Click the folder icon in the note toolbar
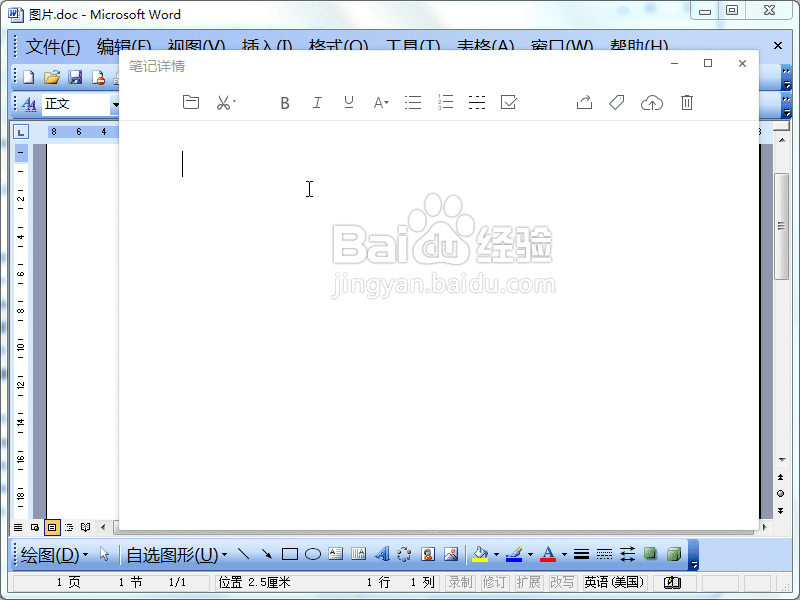The width and height of the screenshot is (800, 600). pos(191,102)
